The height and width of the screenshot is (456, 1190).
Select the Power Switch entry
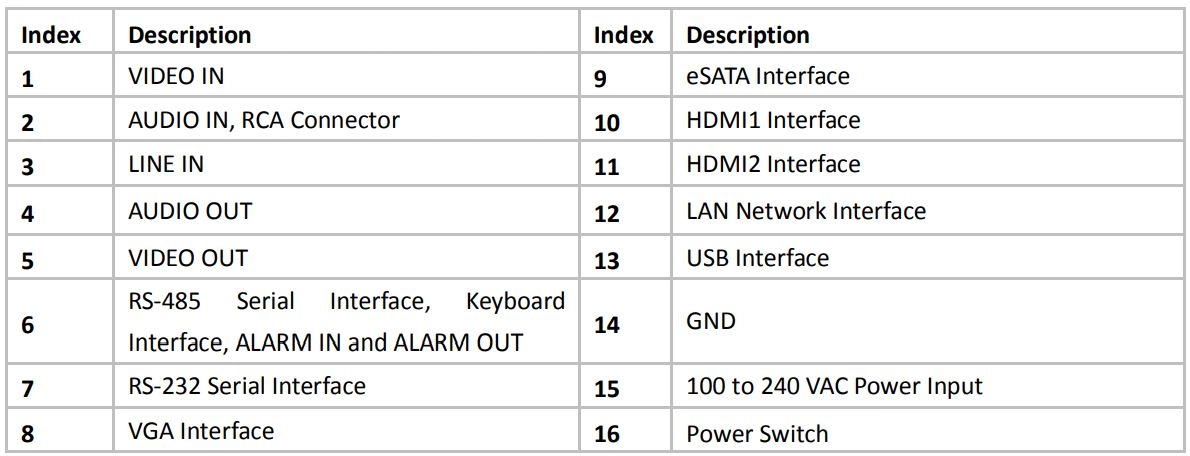tap(757, 433)
